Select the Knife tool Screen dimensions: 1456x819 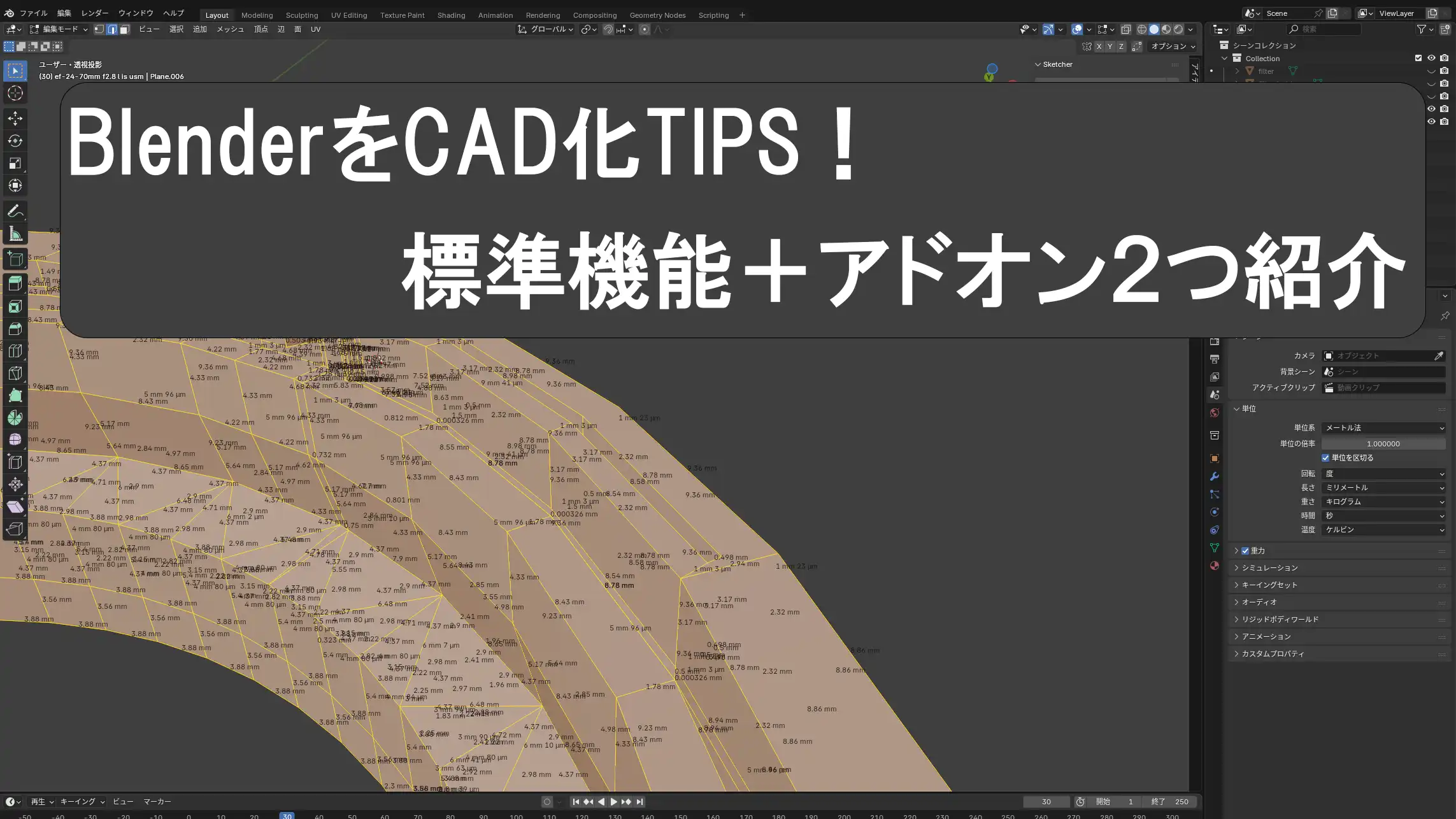pyautogui.click(x=15, y=373)
